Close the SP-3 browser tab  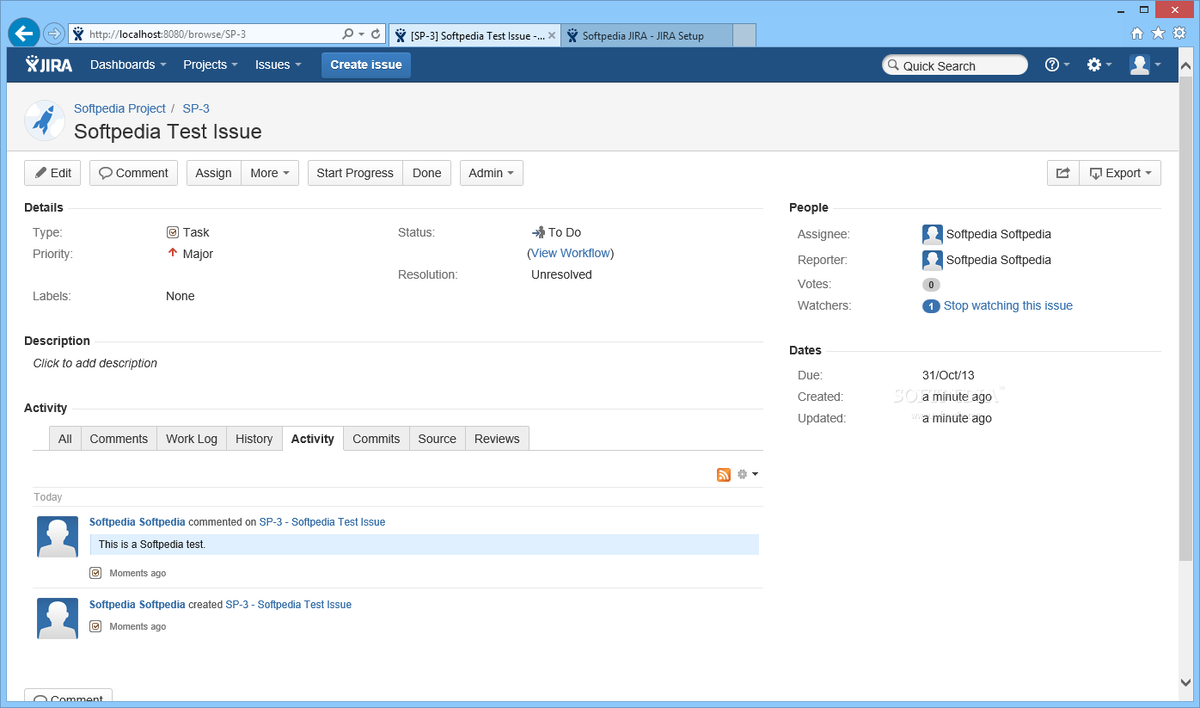point(552,35)
